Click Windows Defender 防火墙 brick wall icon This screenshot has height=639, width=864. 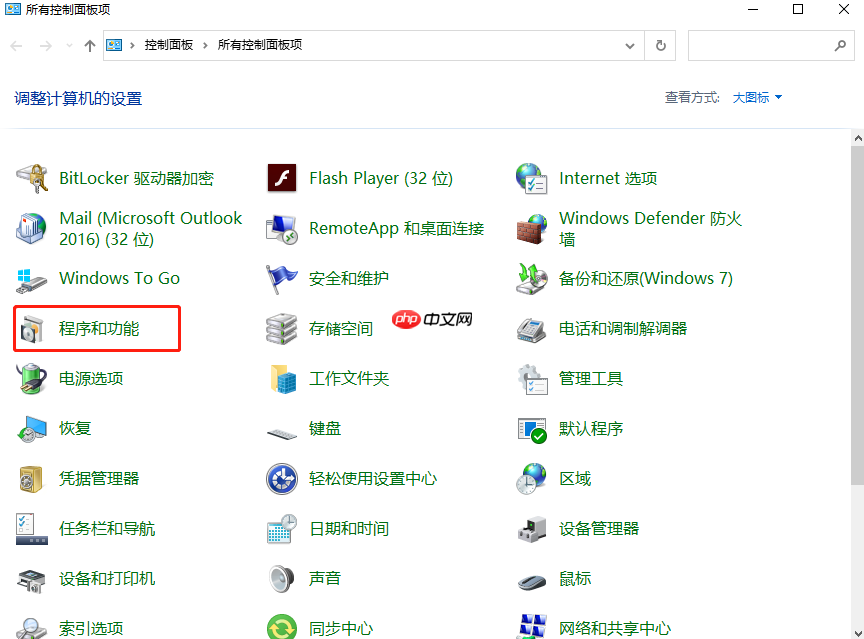[532, 229]
